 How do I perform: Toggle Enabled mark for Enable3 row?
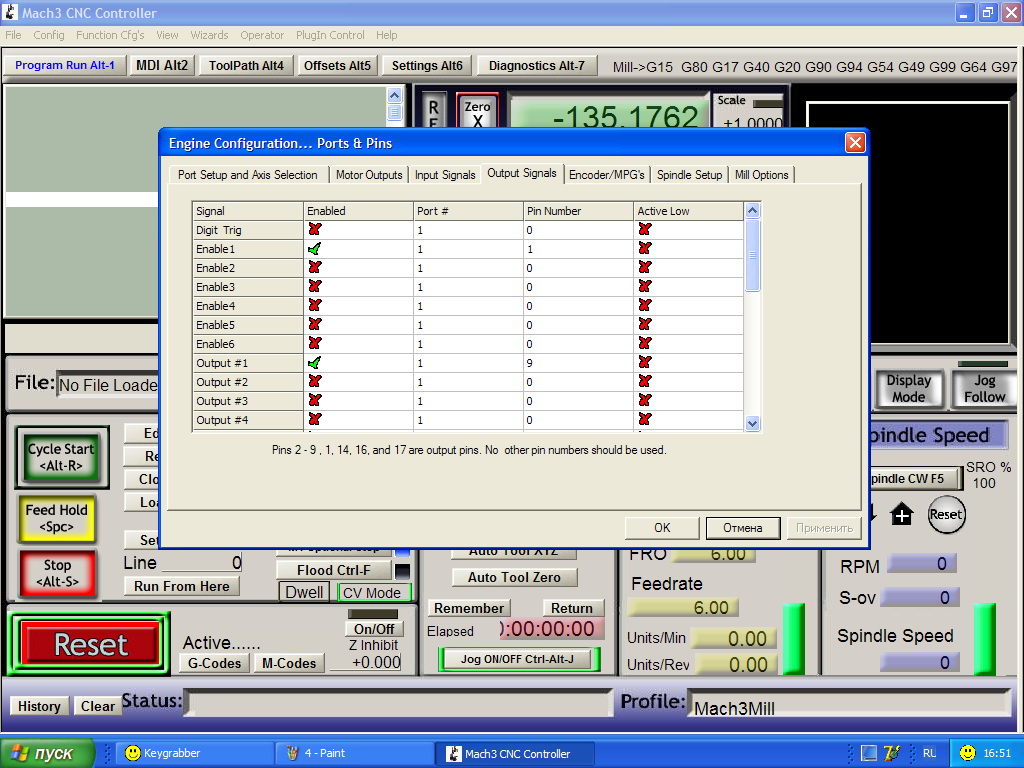[x=315, y=287]
